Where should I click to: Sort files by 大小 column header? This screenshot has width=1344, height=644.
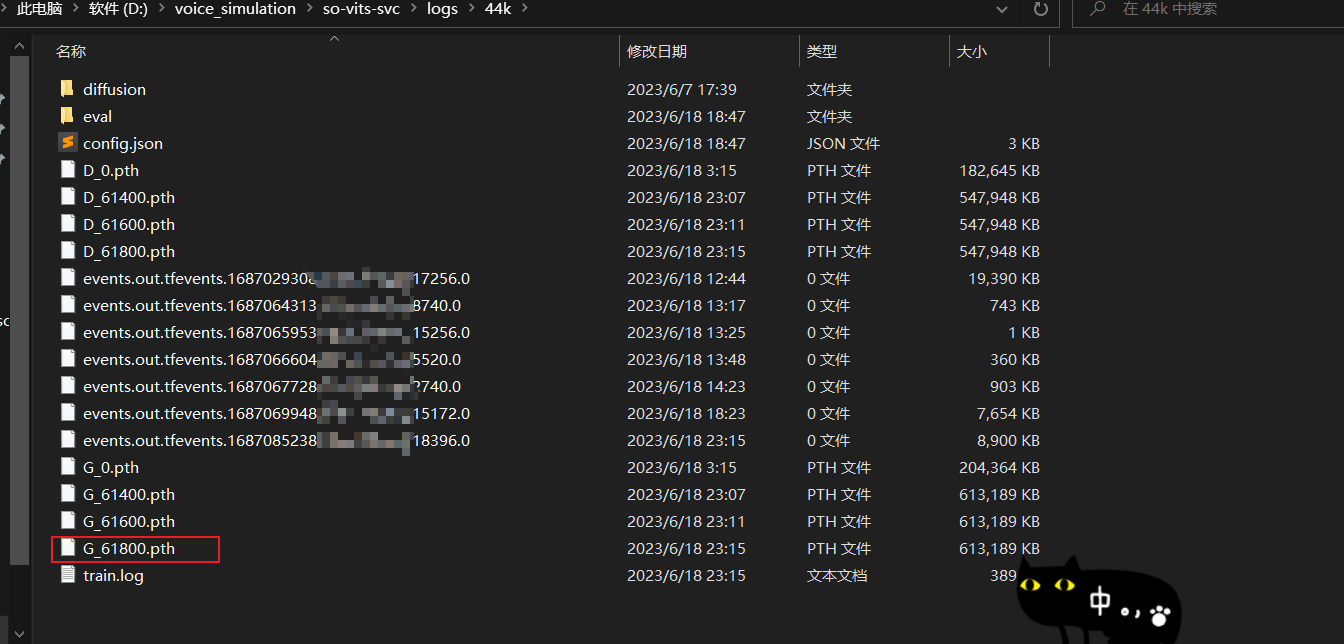(971, 51)
